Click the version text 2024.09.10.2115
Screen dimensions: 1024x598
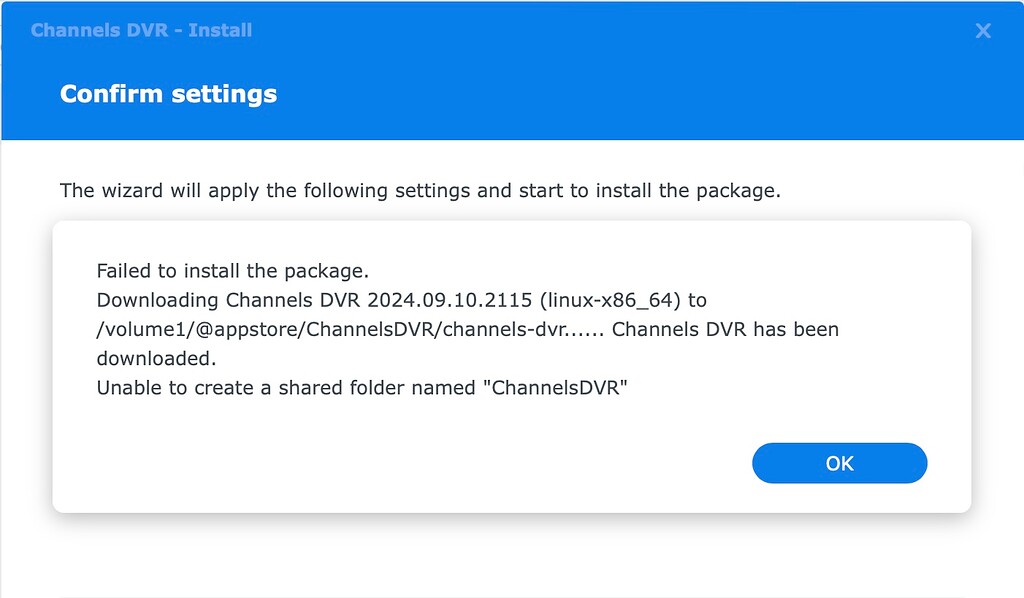click(446, 299)
